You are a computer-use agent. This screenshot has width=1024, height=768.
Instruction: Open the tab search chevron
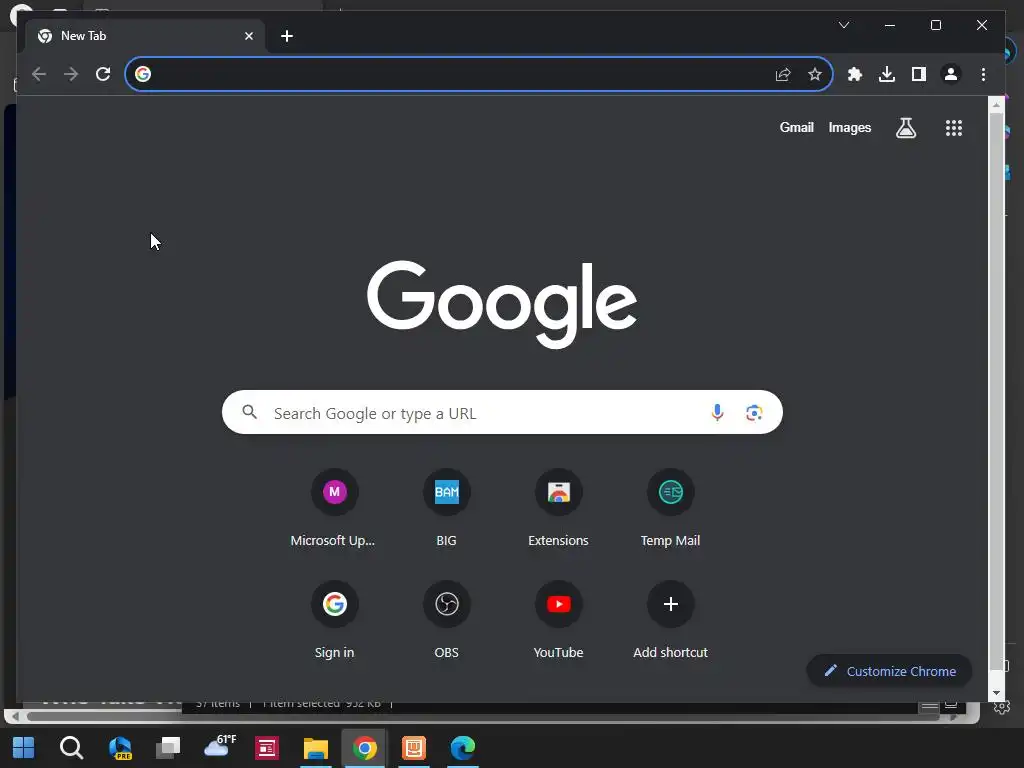[x=844, y=25]
